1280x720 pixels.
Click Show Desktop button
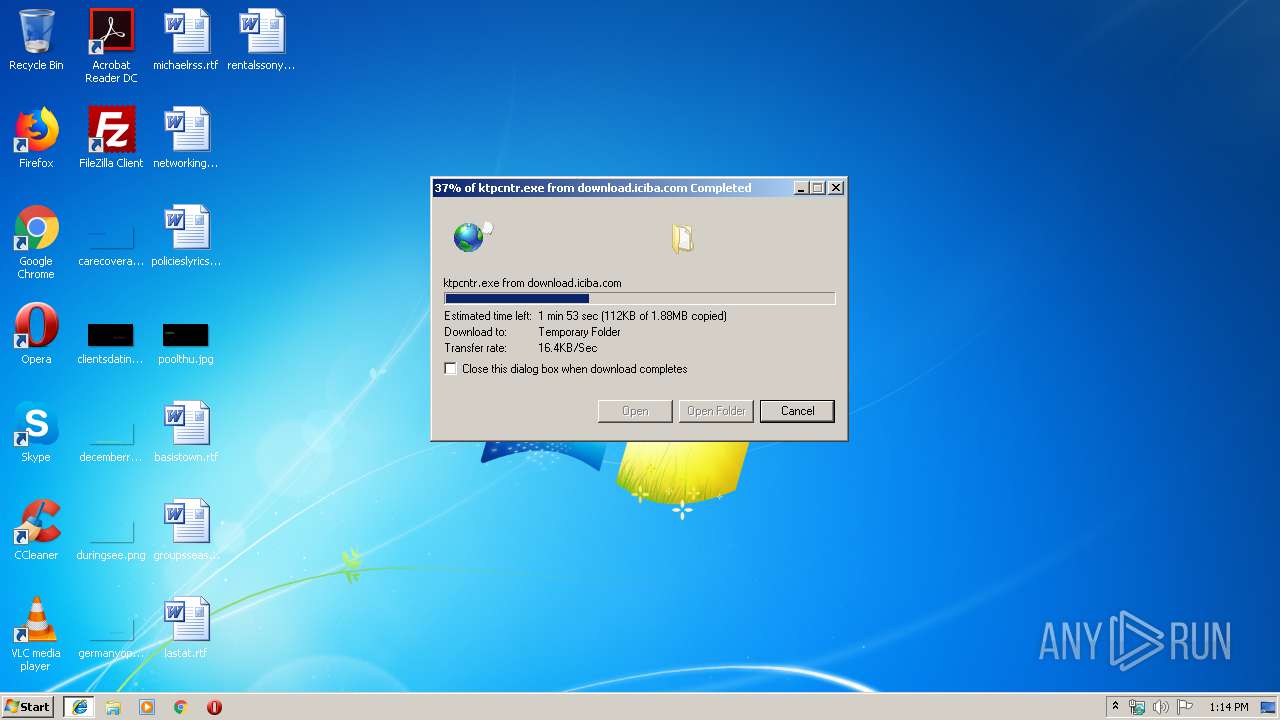(1270, 707)
